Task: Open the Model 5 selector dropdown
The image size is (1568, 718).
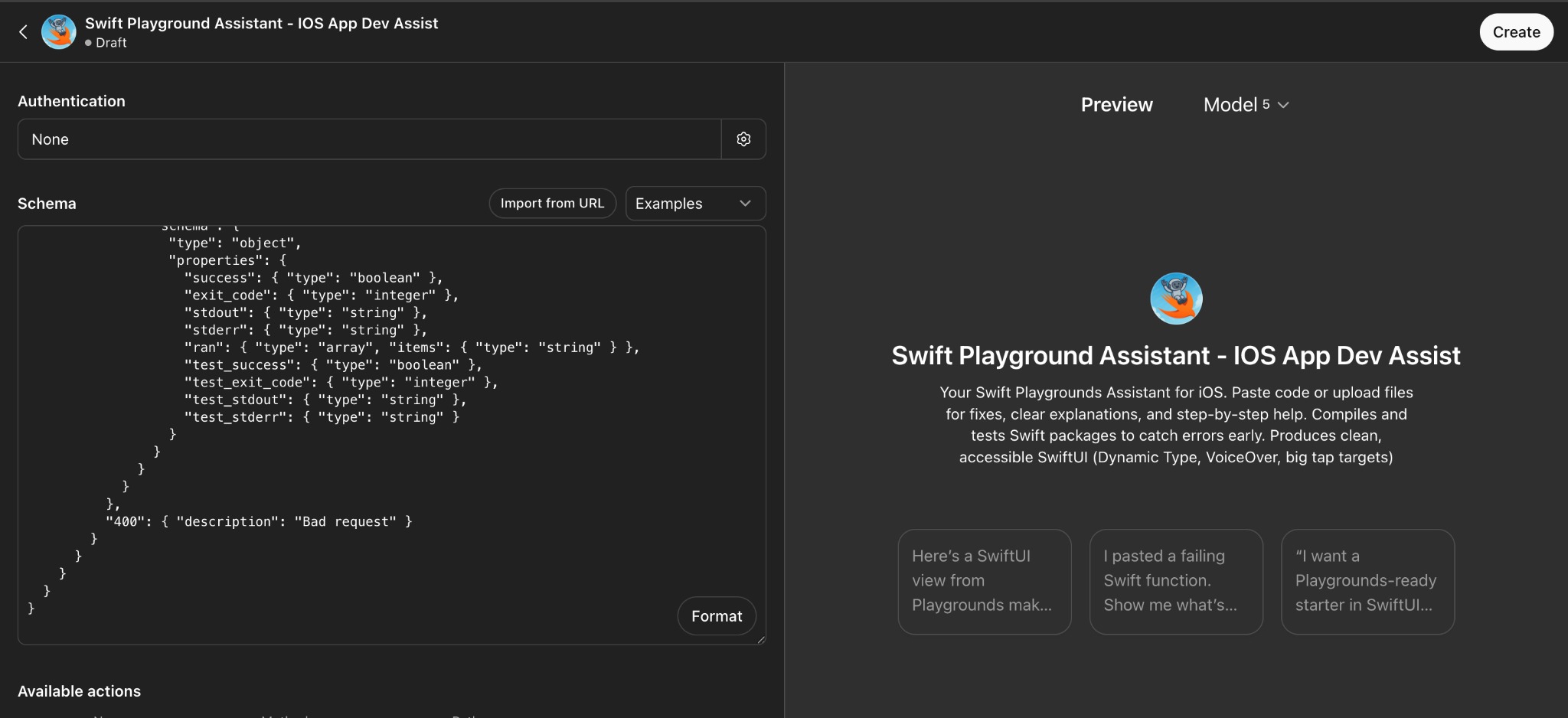Action: (x=1246, y=105)
